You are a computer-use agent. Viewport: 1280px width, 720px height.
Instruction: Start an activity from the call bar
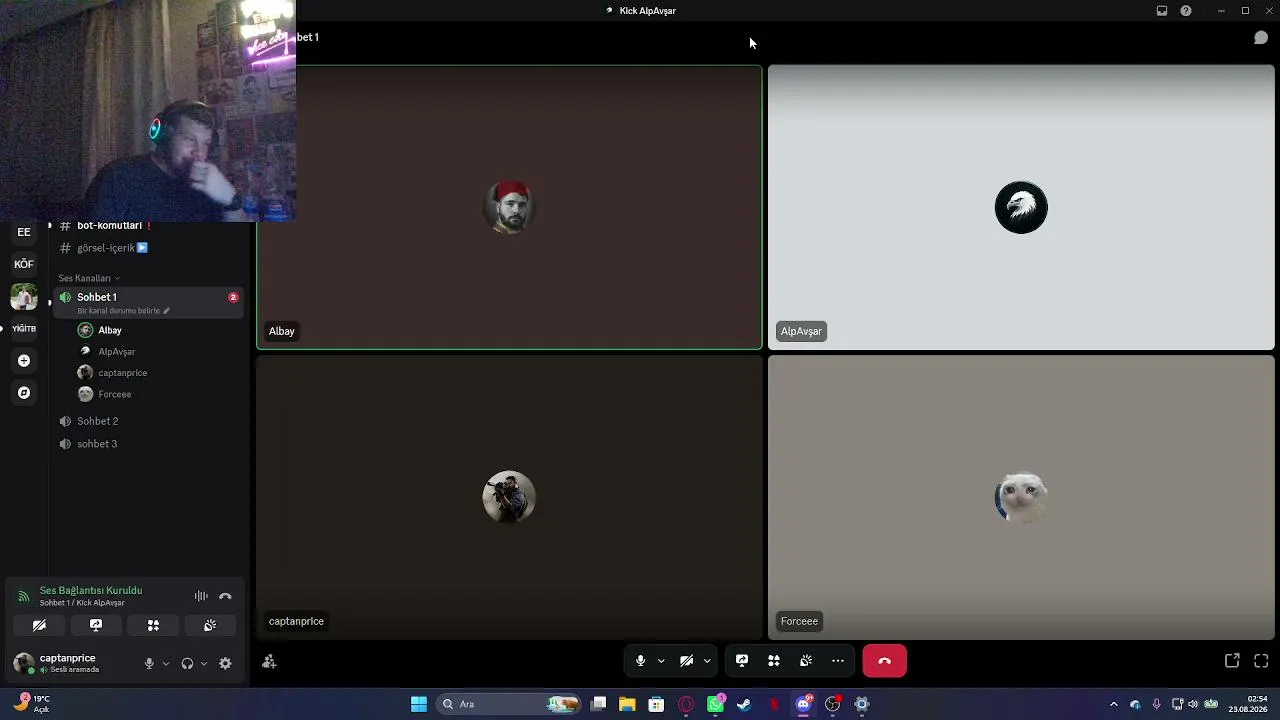tap(774, 661)
